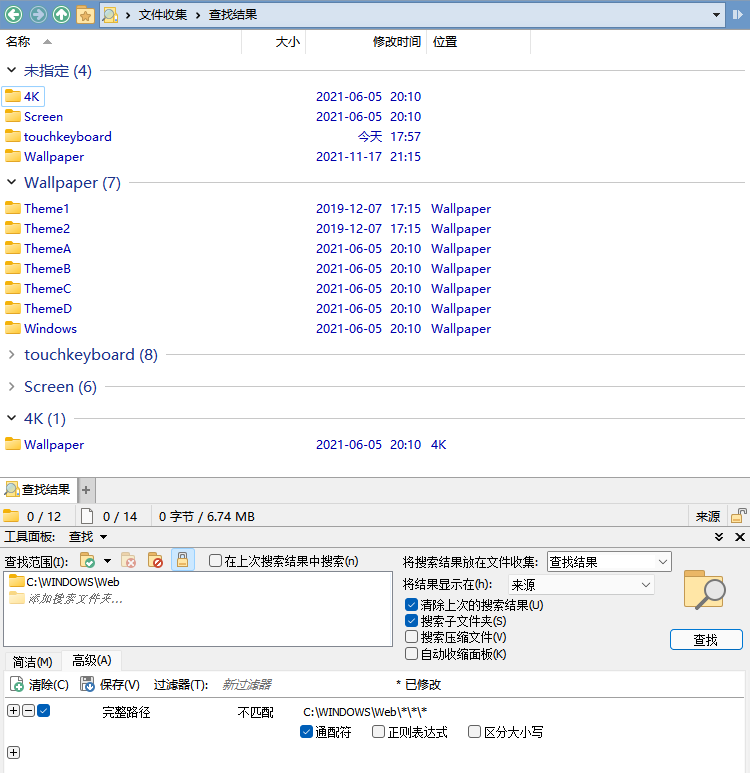The image size is (750, 773).
Task: Open the path bar history dropdown
Action: [716, 15]
